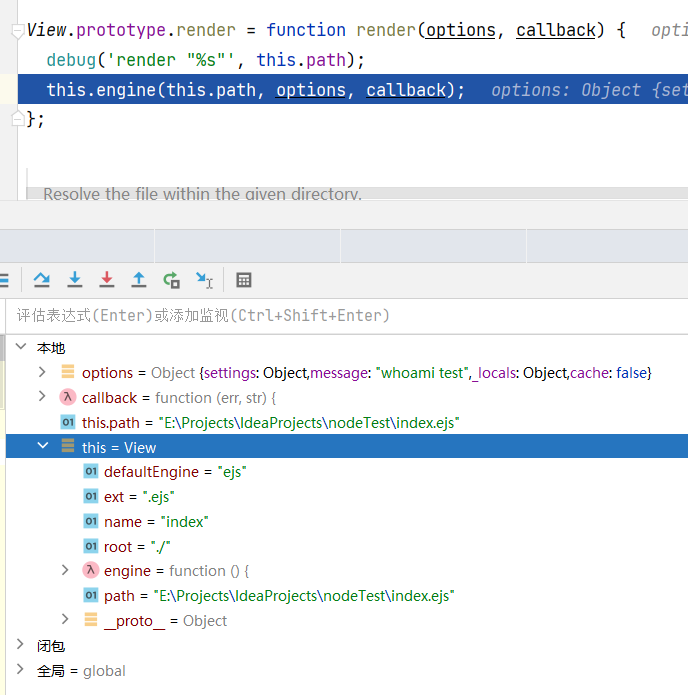Image resolution: width=688 pixels, height=695 pixels.
Task: Click the Step Into debugger icon
Action: (74, 280)
